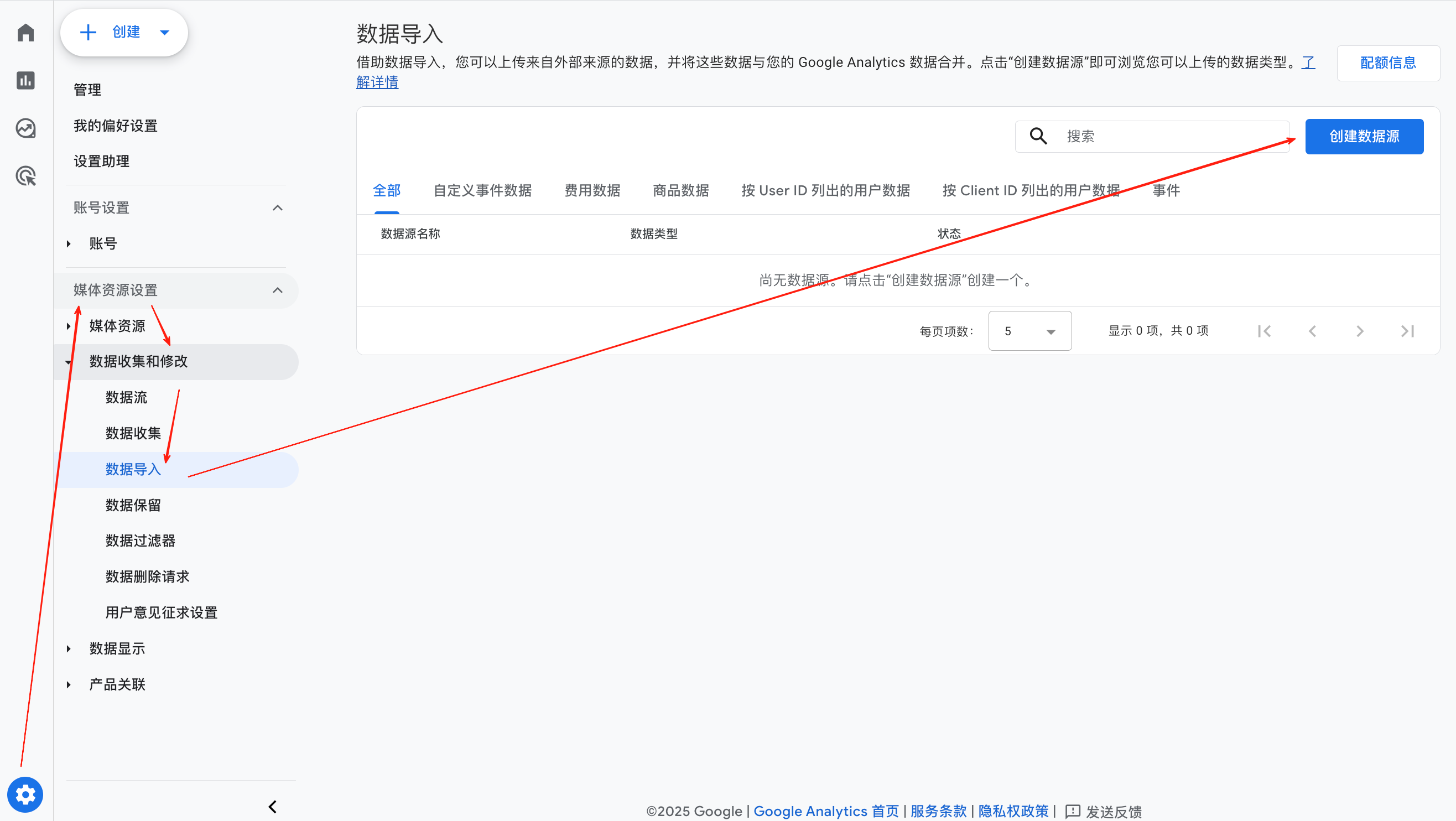
Task: Open the 创建 dropdown arrow
Action: coord(164,32)
